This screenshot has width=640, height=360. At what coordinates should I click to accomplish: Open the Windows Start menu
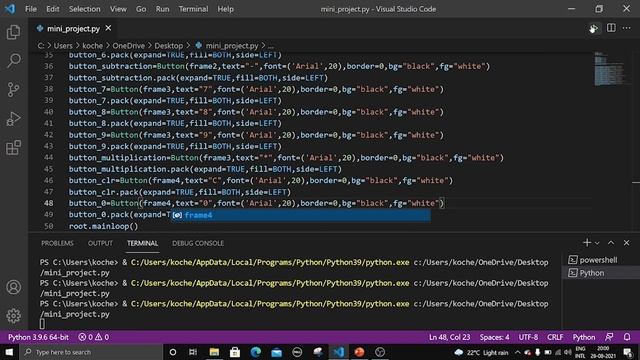pos(9,352)
